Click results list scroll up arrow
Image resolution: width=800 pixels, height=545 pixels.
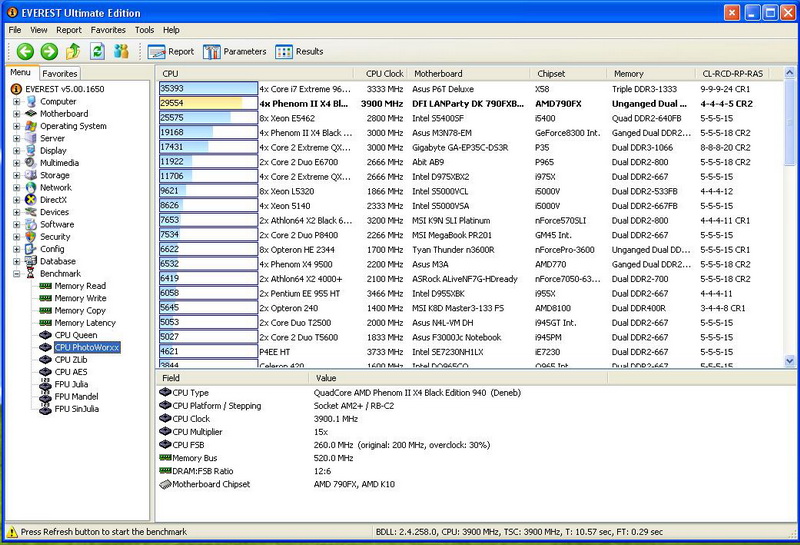789,72
